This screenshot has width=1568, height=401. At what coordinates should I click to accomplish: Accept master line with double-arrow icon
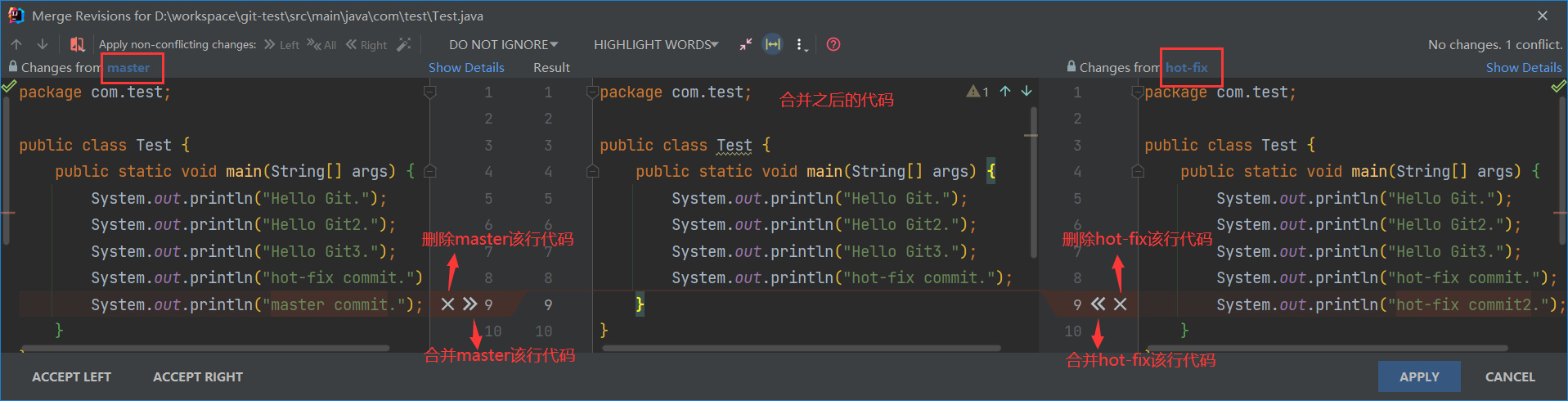[470, 304]
